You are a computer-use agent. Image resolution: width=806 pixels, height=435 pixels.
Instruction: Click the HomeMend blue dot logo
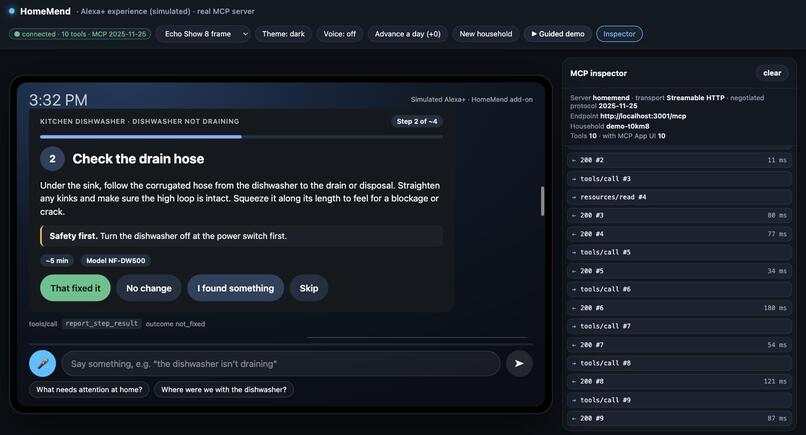tap(12, 11)
